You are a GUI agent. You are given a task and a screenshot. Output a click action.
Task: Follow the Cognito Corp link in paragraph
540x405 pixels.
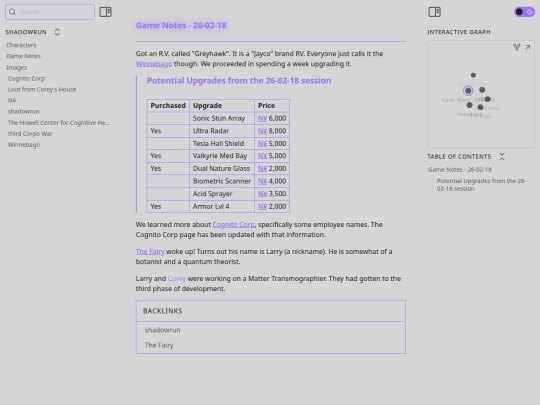tap(233, 225)
